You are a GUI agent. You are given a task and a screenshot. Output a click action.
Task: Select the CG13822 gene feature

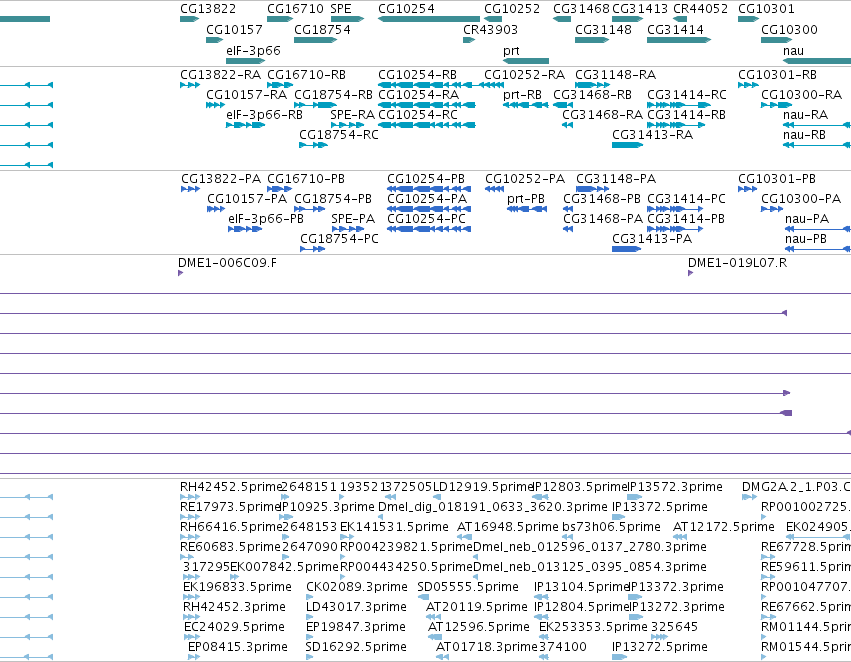(189, 19)
